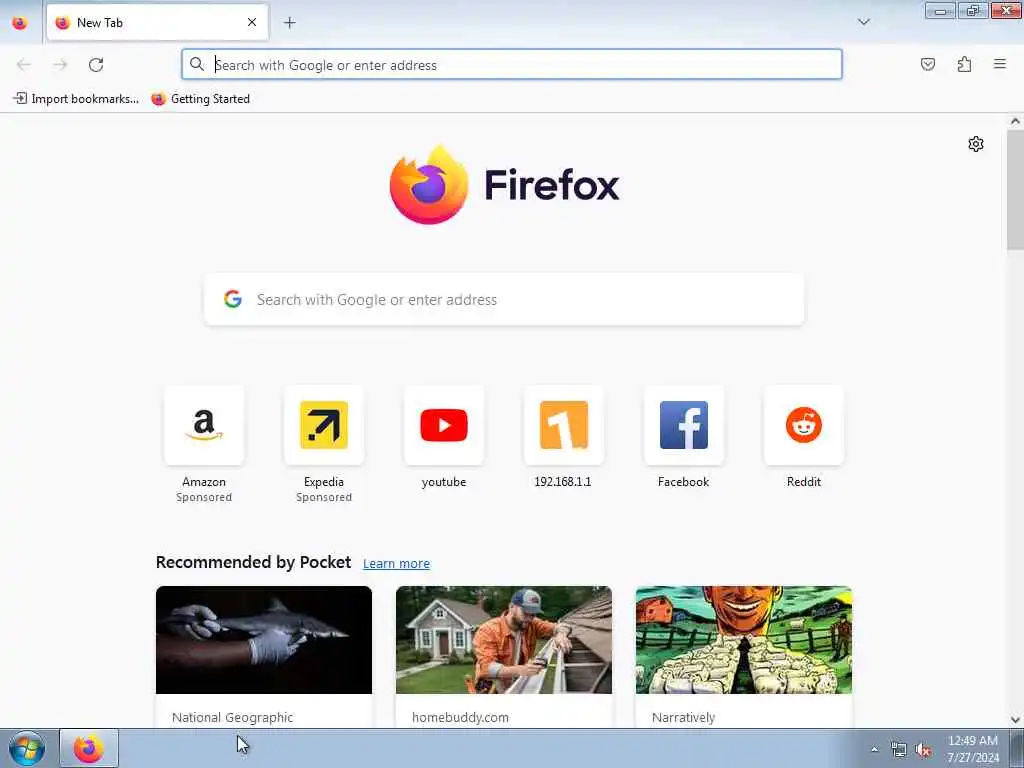Expand the list all tabs chevron
The image size is (1024, 768).
pyautogui.click(x=863, y=22)
